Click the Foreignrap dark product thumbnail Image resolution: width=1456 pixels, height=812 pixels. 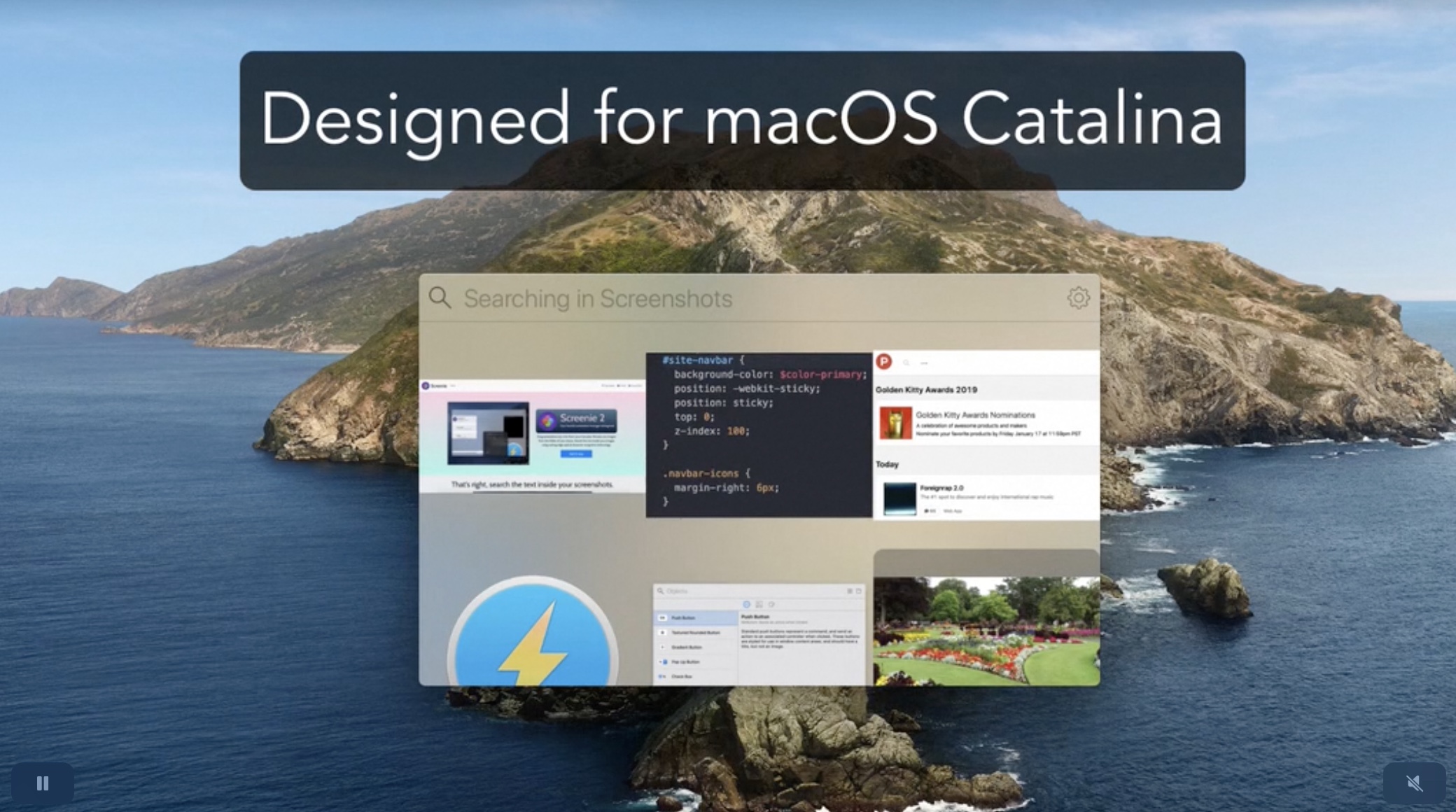click(x=899, y=498)
